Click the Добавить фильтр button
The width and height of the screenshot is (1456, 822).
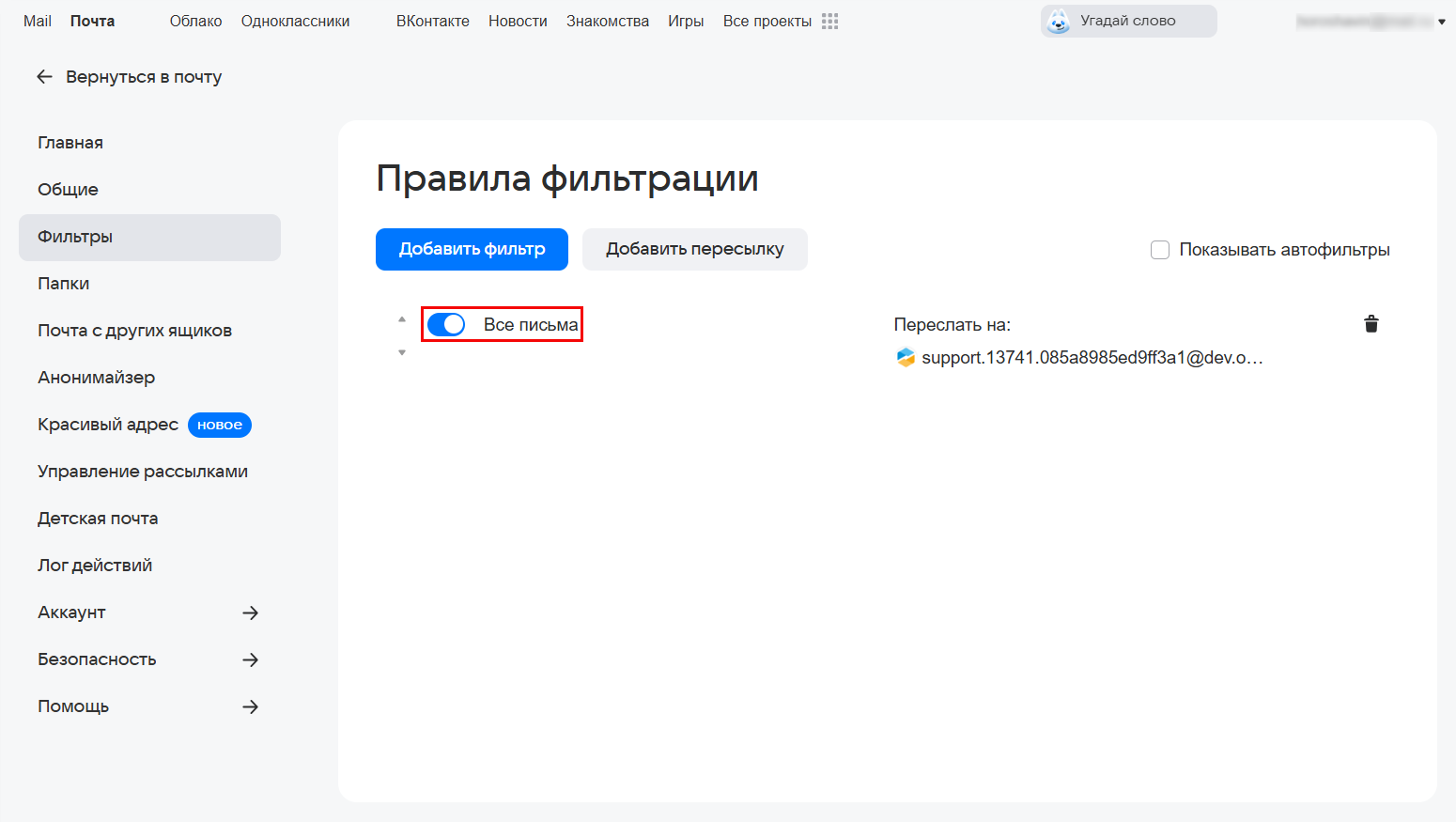[472, 249]
